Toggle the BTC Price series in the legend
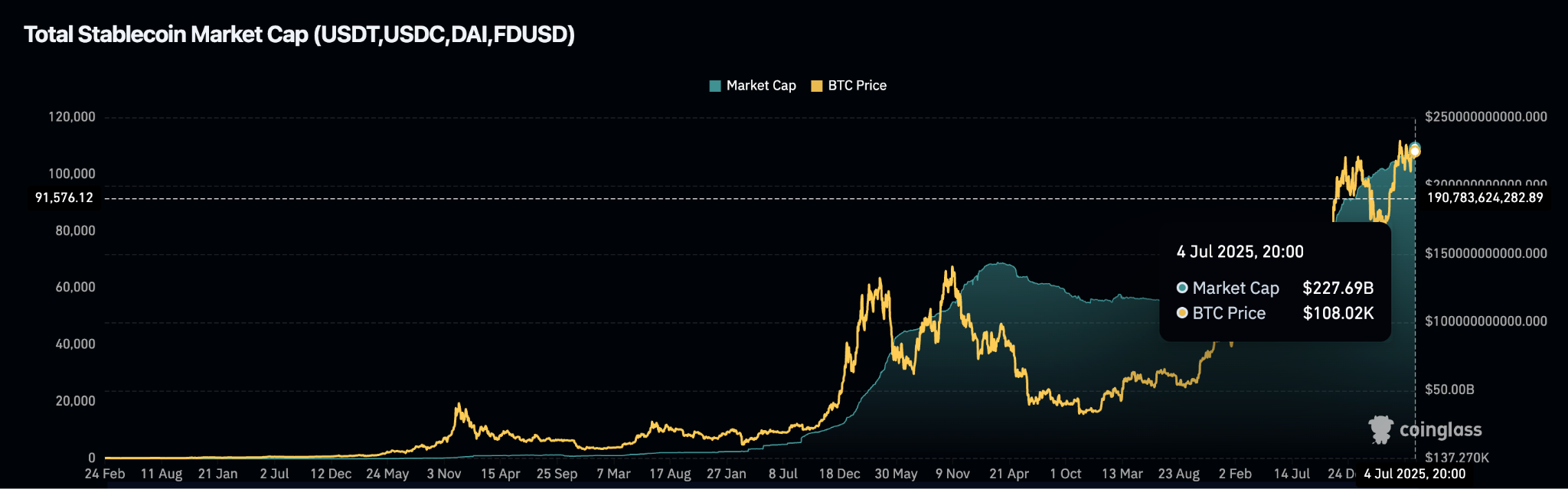 pyautogui.click(x=848, y=86)
